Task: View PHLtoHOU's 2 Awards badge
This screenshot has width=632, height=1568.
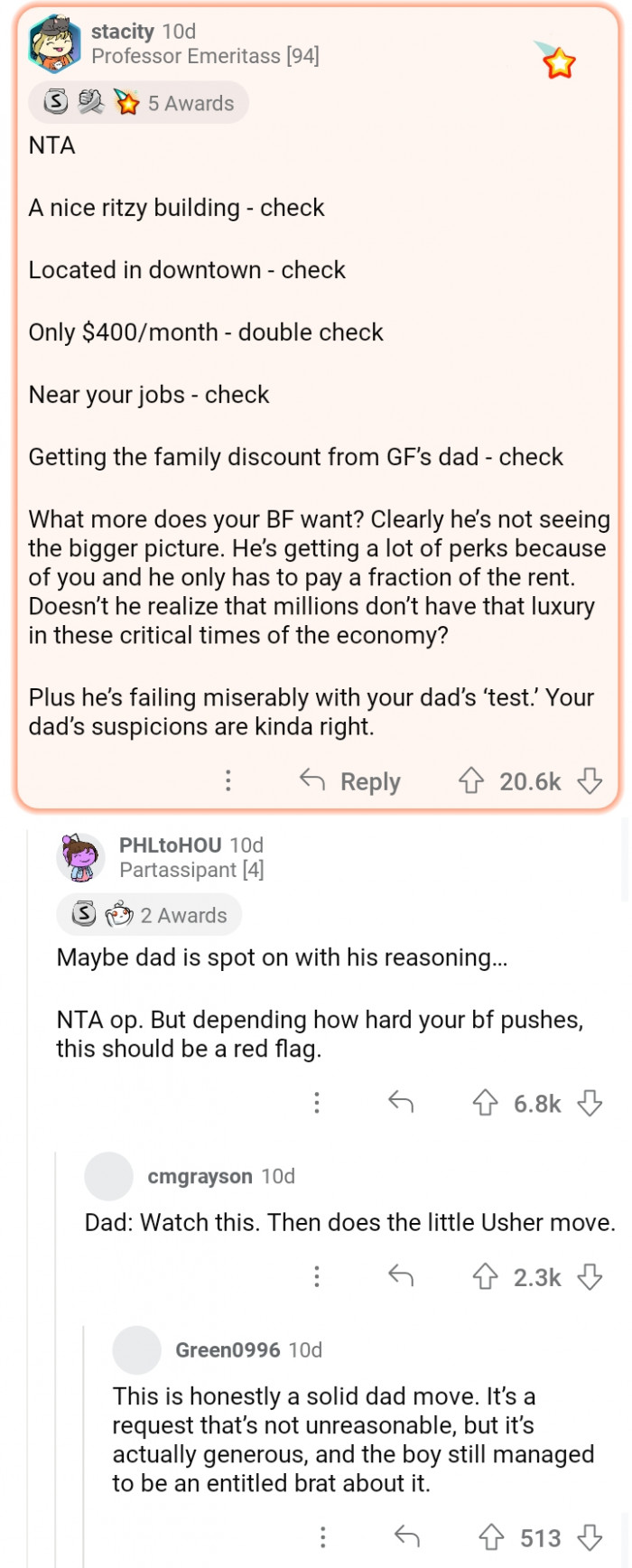Action: click(150, 915)
